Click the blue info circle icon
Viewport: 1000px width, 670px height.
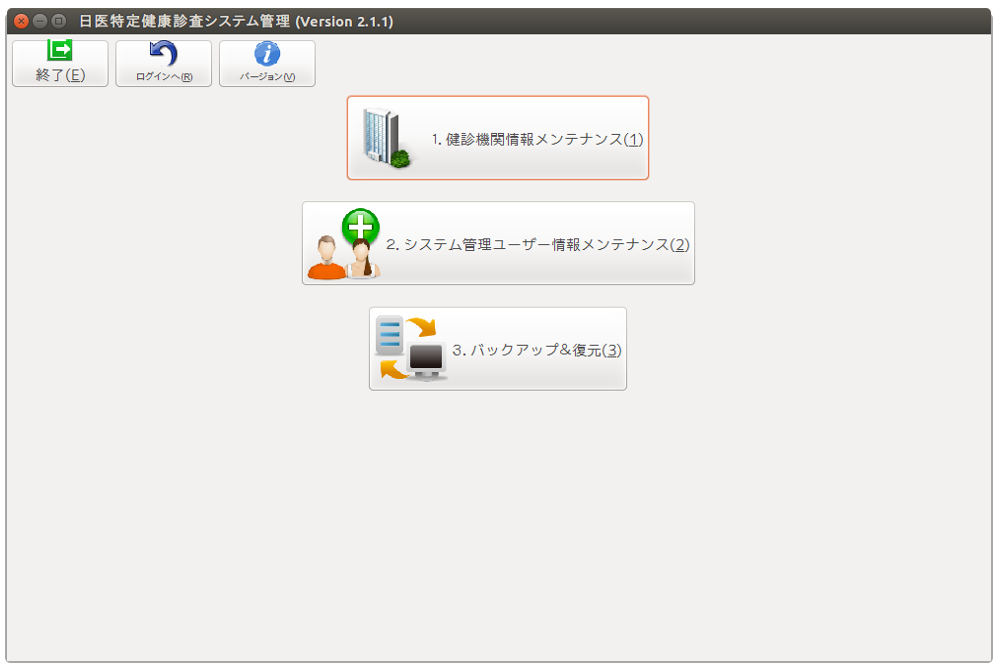tap(267, 54)
